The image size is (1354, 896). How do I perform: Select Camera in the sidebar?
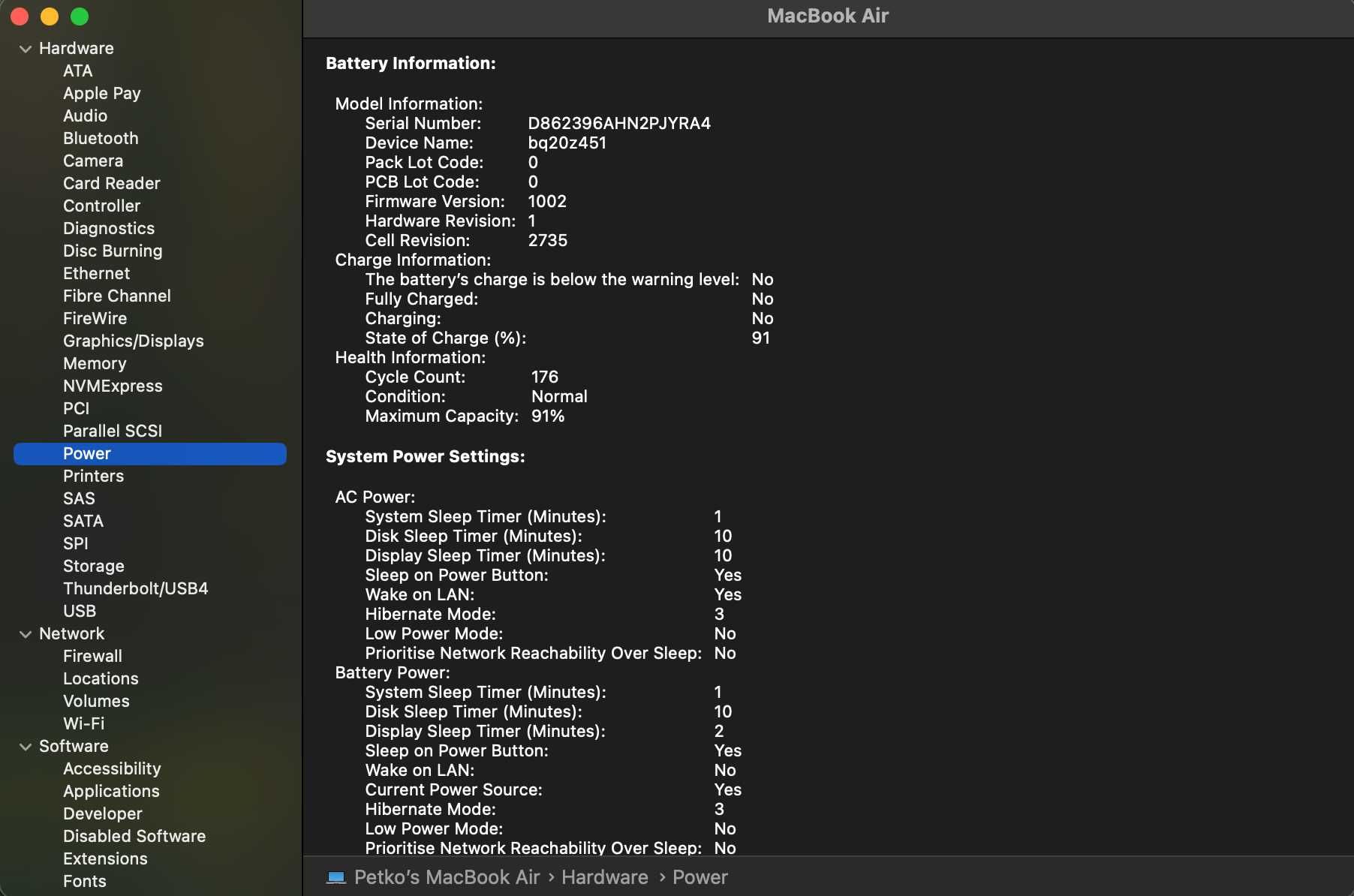(93, 161)
